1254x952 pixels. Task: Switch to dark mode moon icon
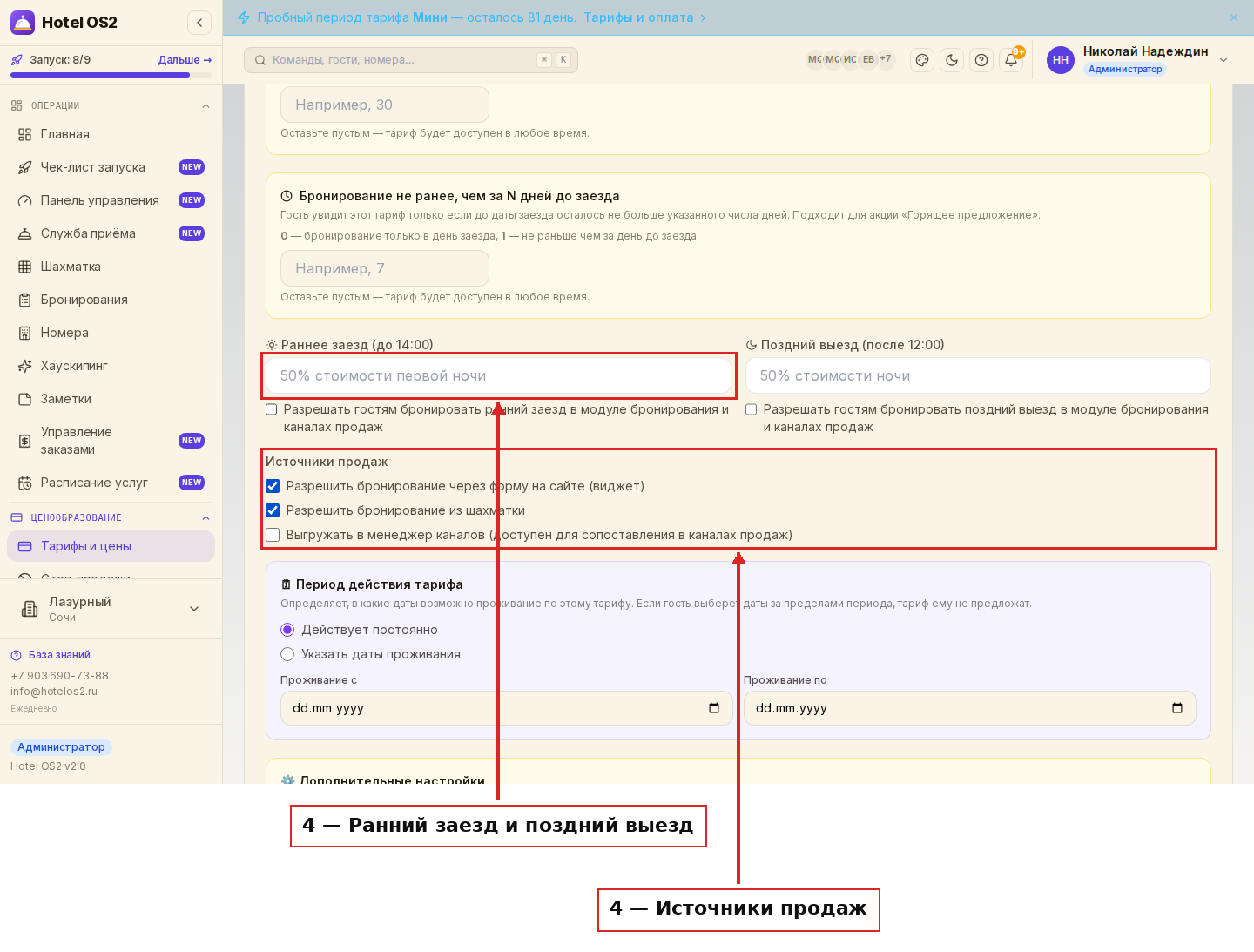pyautogui.click(x=952, y=60)
